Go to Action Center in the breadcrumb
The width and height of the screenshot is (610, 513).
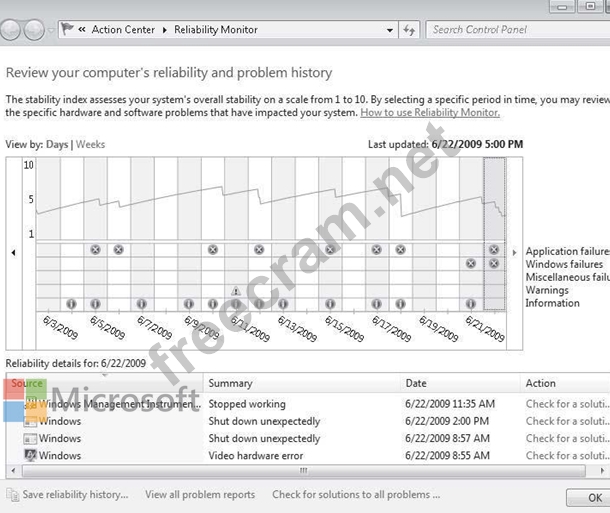pos(123,30)
